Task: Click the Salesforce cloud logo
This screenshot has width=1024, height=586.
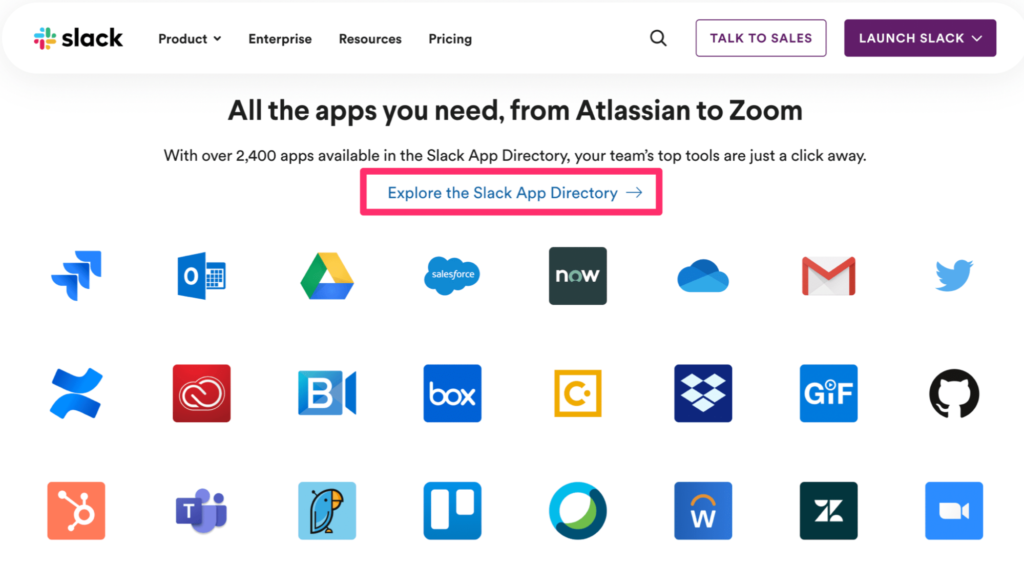Action: [452, 275]
